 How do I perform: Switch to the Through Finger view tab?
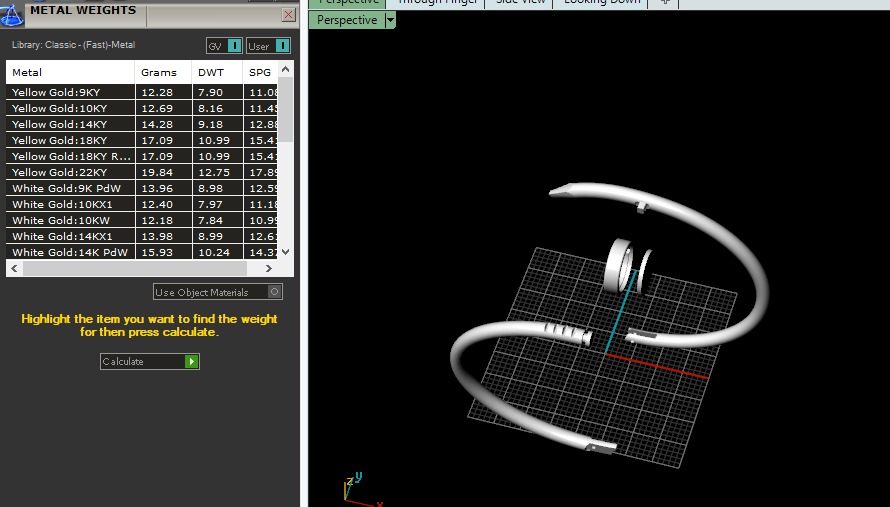(x=435, y=3)
